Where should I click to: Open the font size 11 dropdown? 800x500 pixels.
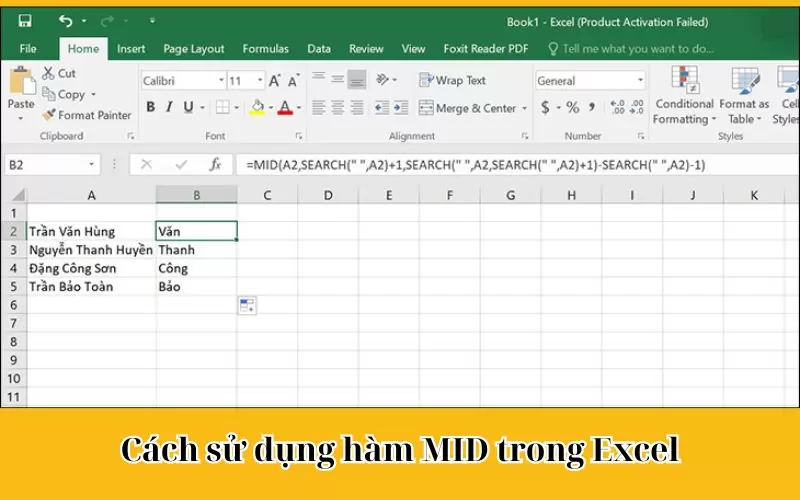(x=260, y=81)
